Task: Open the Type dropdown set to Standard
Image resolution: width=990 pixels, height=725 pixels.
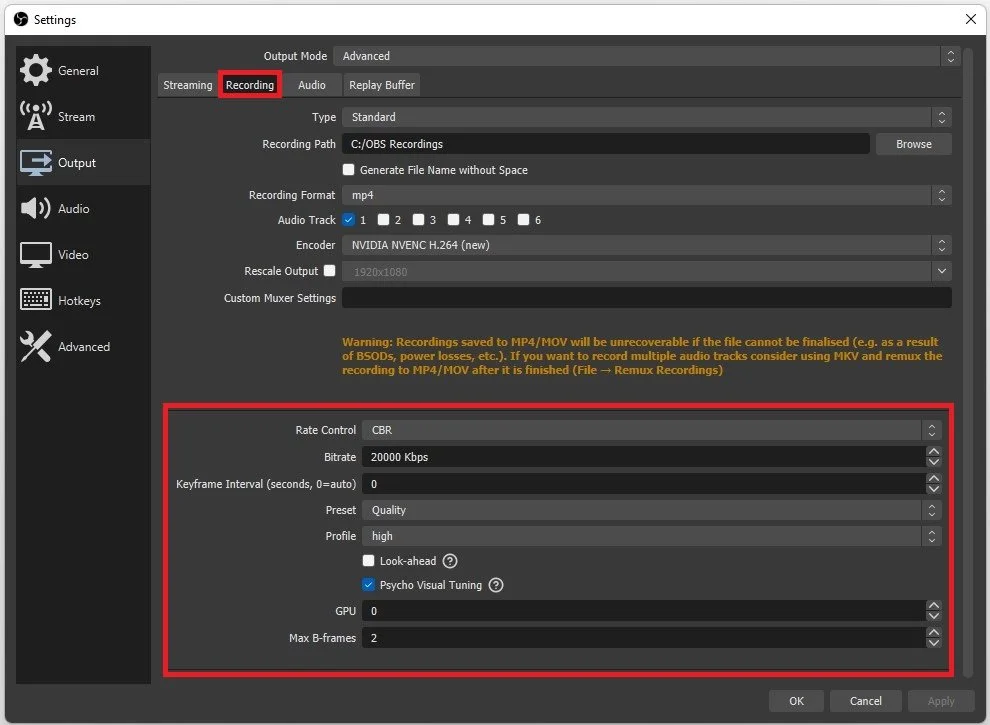Action: pyautogui.click(x=647, y=117)
